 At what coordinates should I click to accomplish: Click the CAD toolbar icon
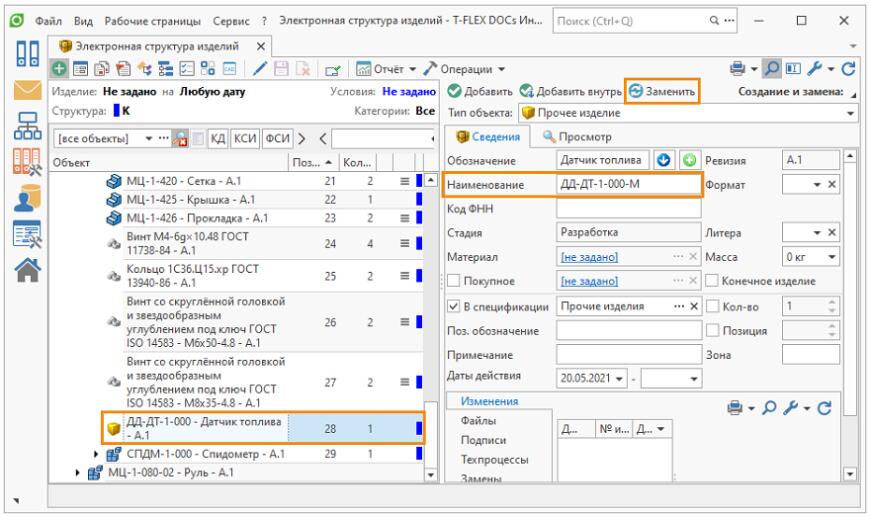click(x=229, y=69)
